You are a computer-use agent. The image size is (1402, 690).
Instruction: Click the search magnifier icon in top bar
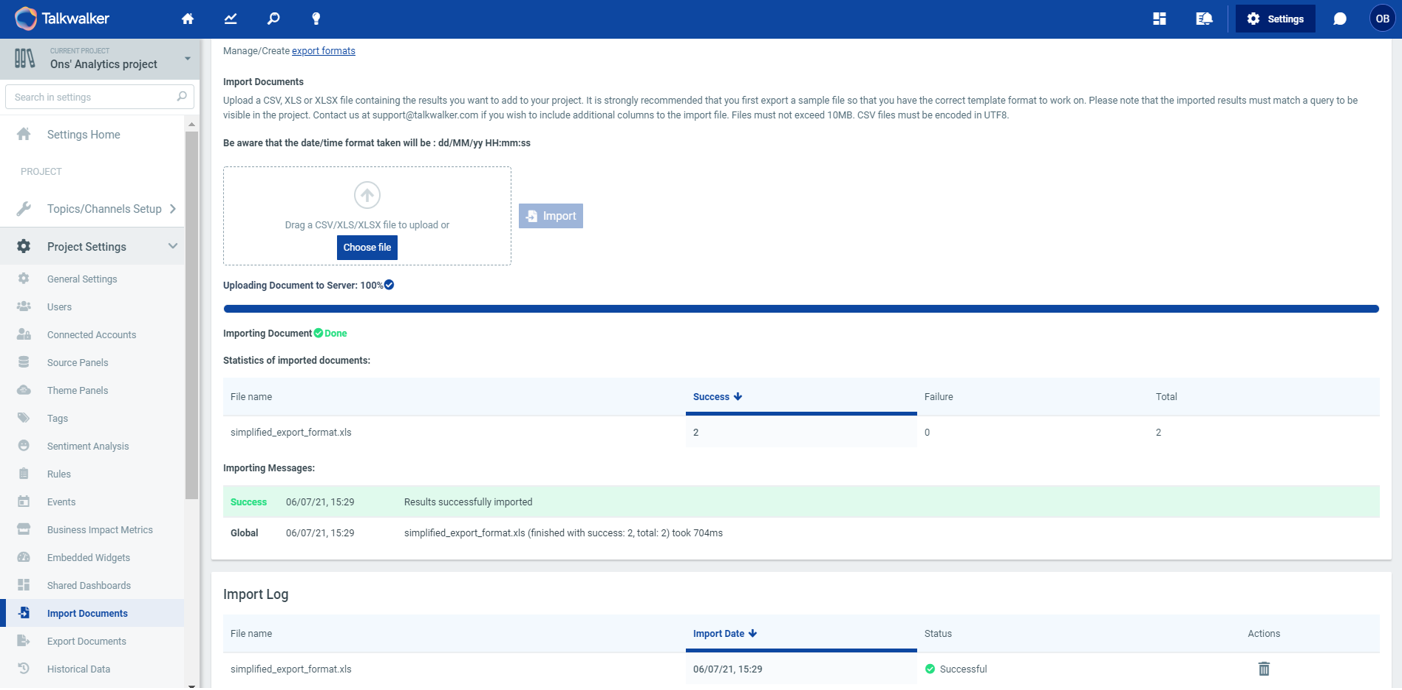273,19
